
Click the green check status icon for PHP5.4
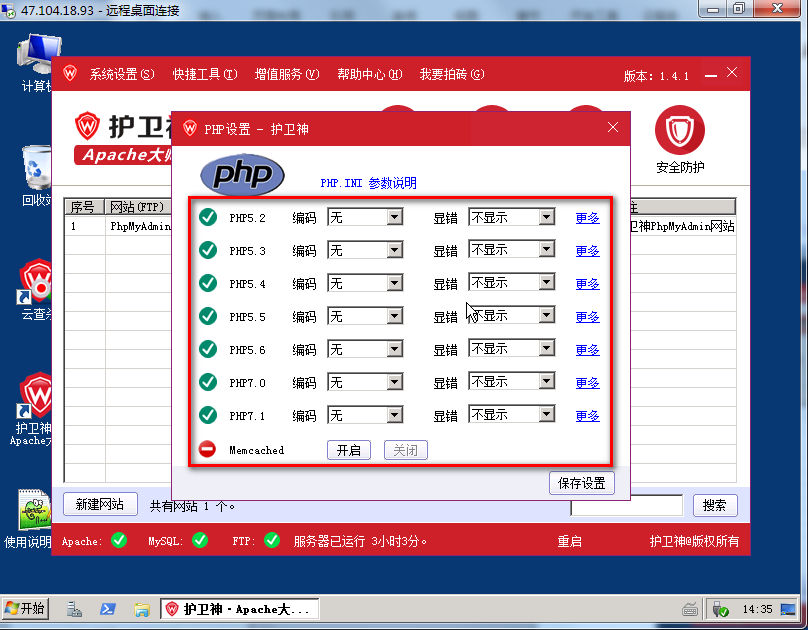[208, 283]
